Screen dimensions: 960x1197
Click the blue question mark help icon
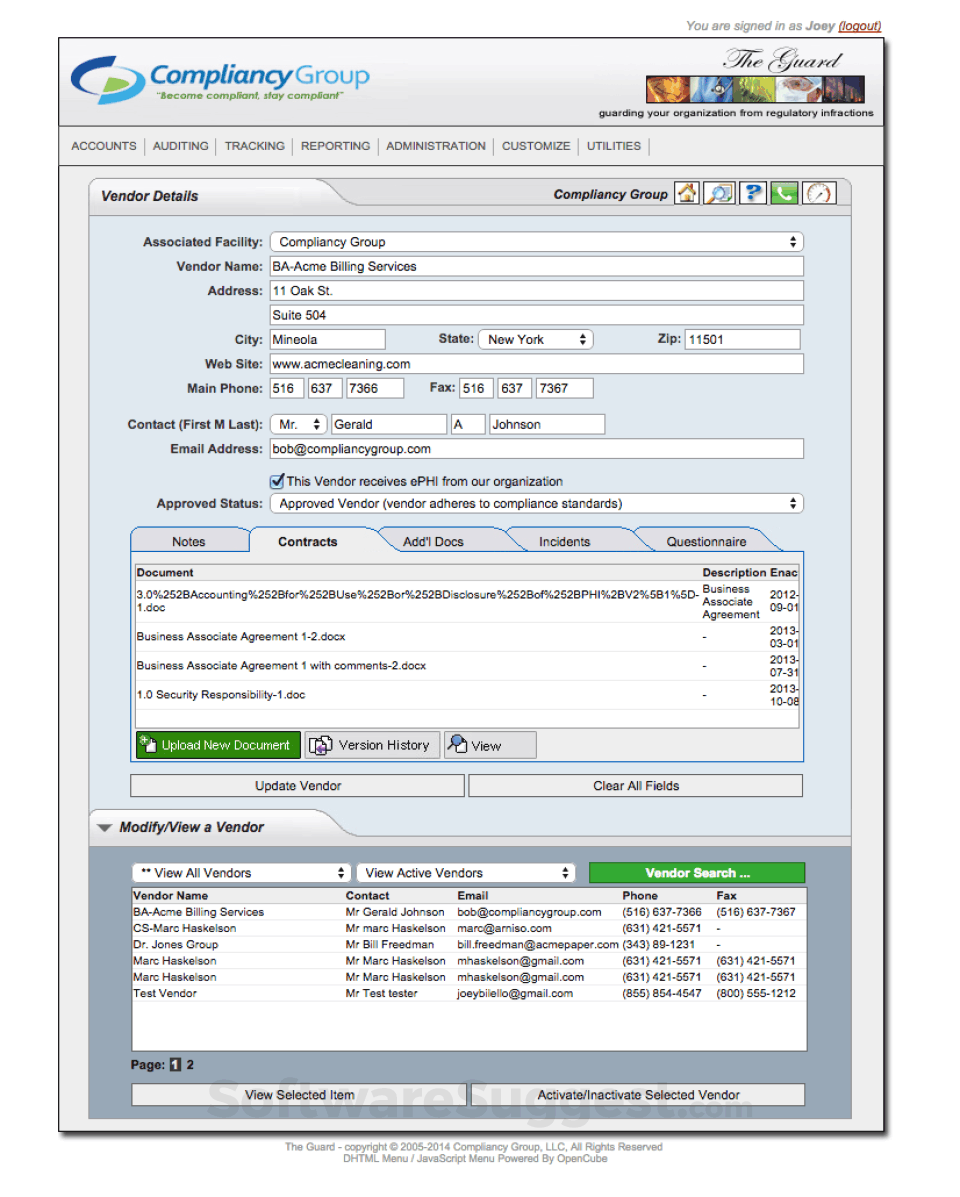click(753, 194)
